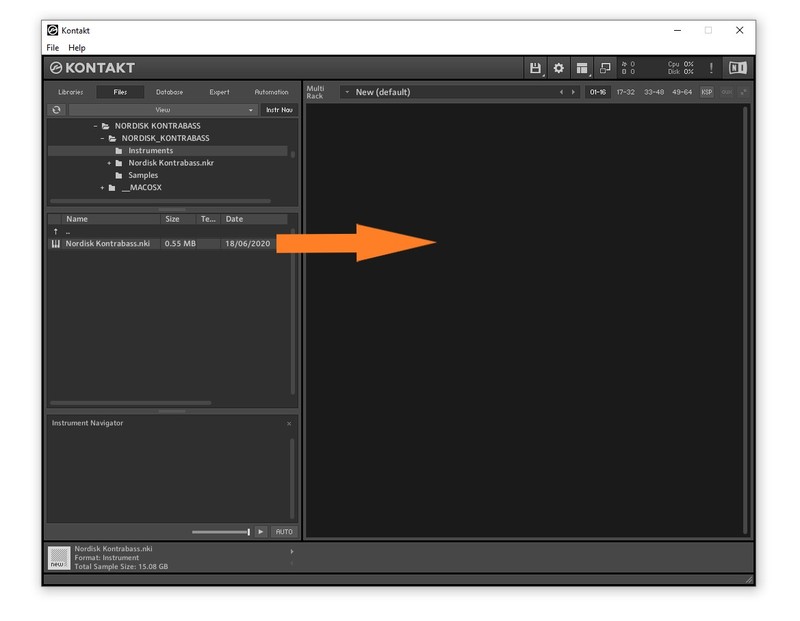Sort file list by Te... column
Screen dimensions: 800x621
(209, 219)
